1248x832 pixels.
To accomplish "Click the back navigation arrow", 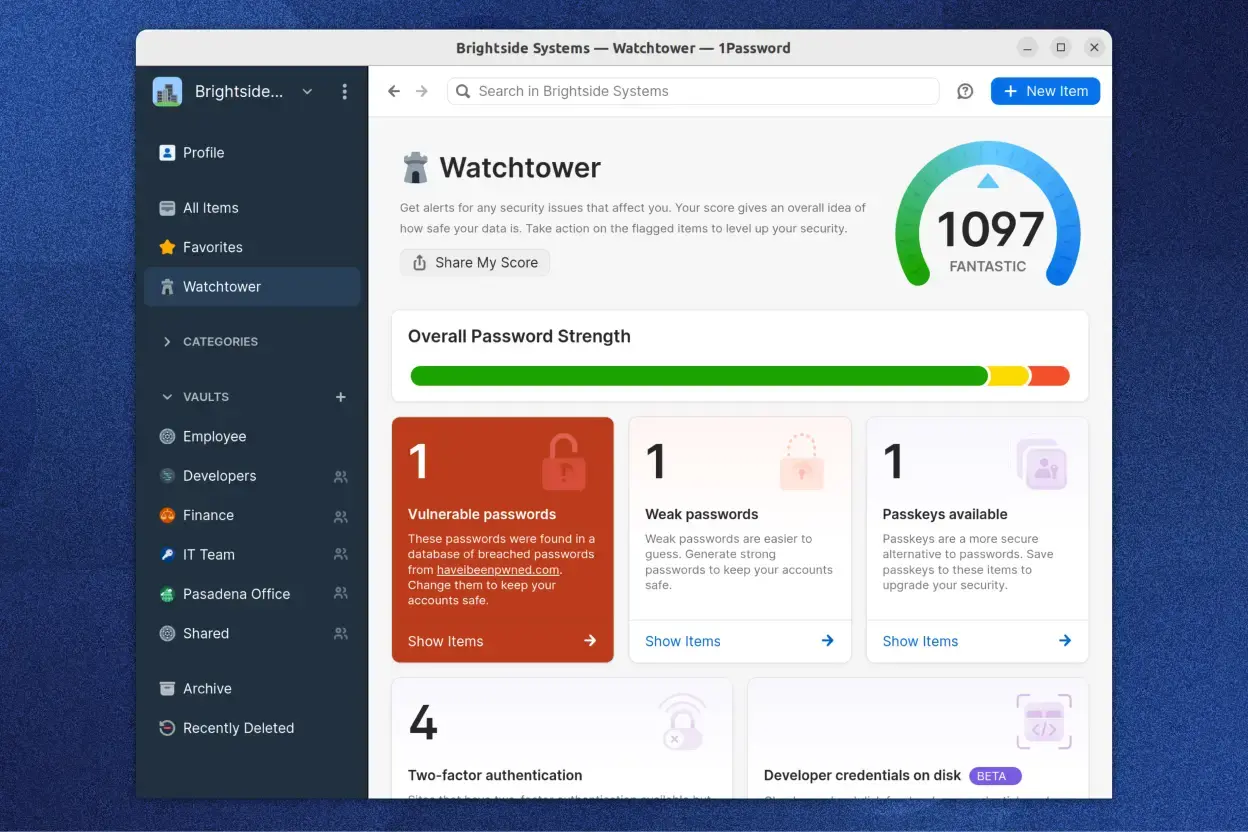I will (x=393, y=90).
